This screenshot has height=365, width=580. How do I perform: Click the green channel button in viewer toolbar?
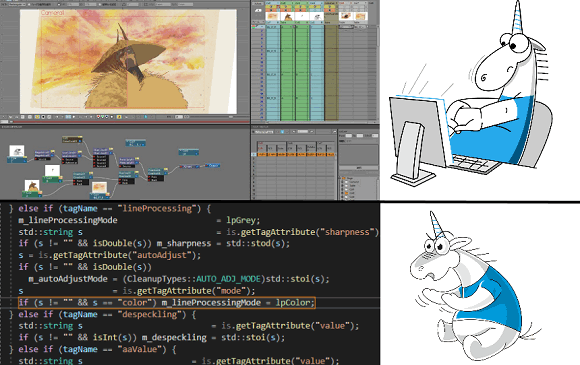102,117
